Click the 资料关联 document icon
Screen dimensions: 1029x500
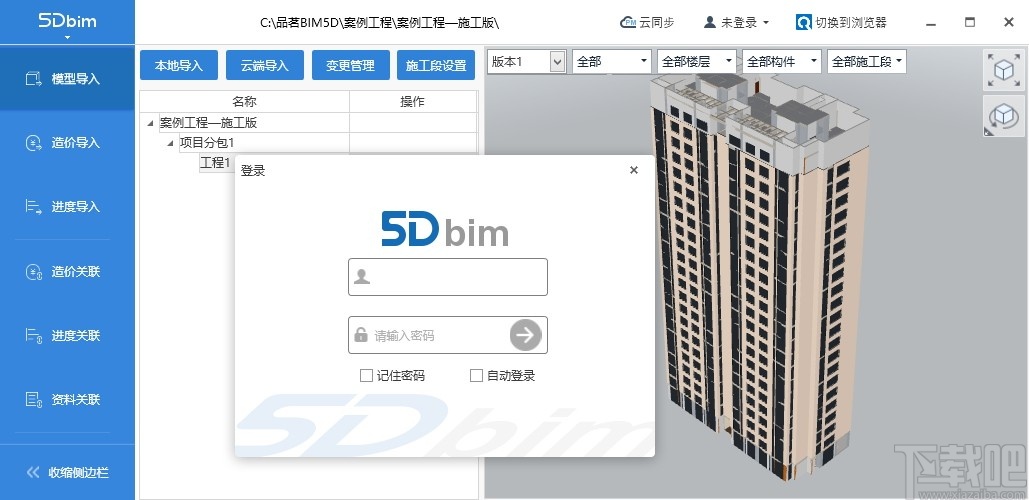[33, 399]
